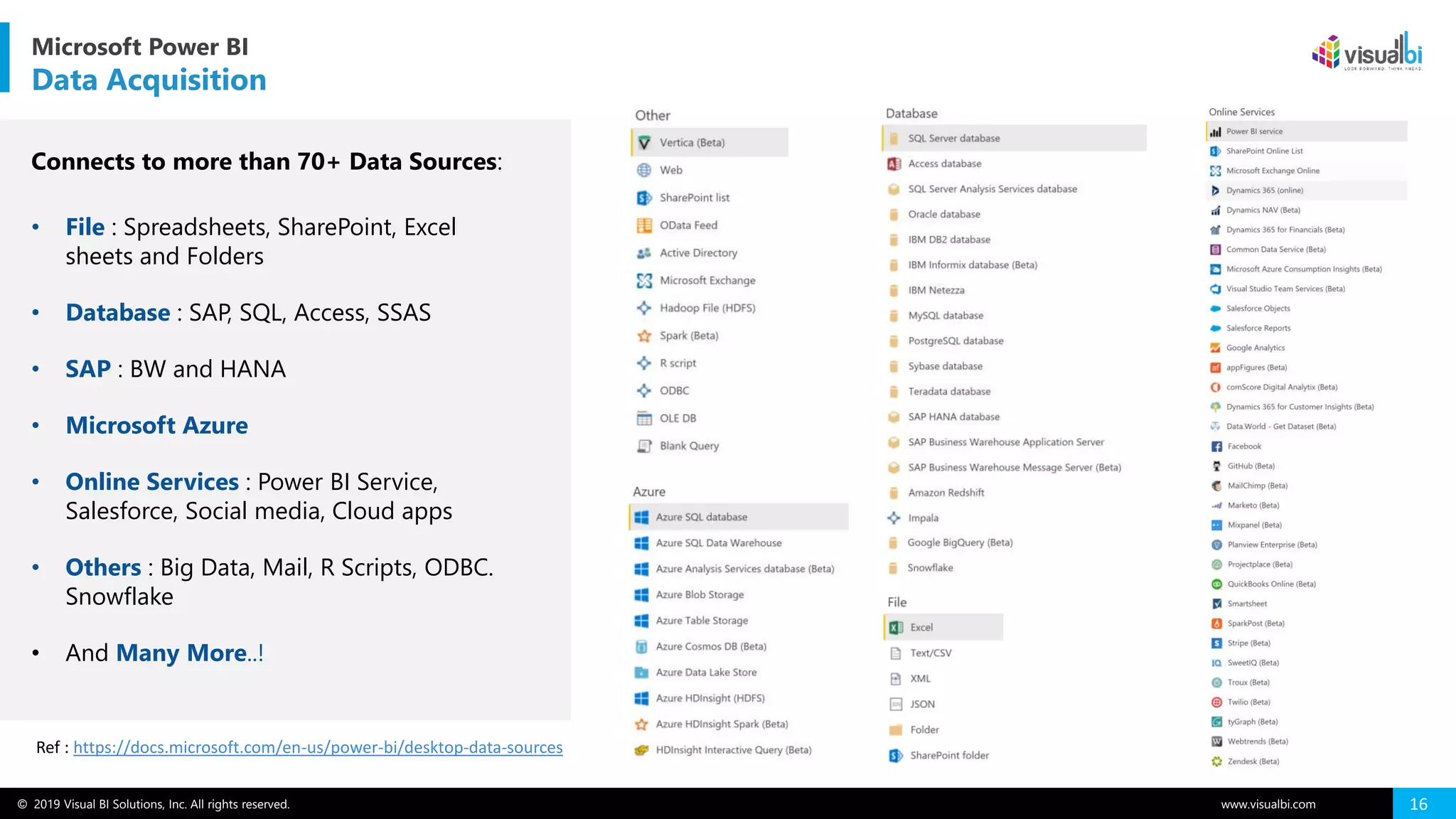The image size is (1456, 819).
Task: Select Azure HDInsight Spark (Beta)
Action: pos(711,724)
